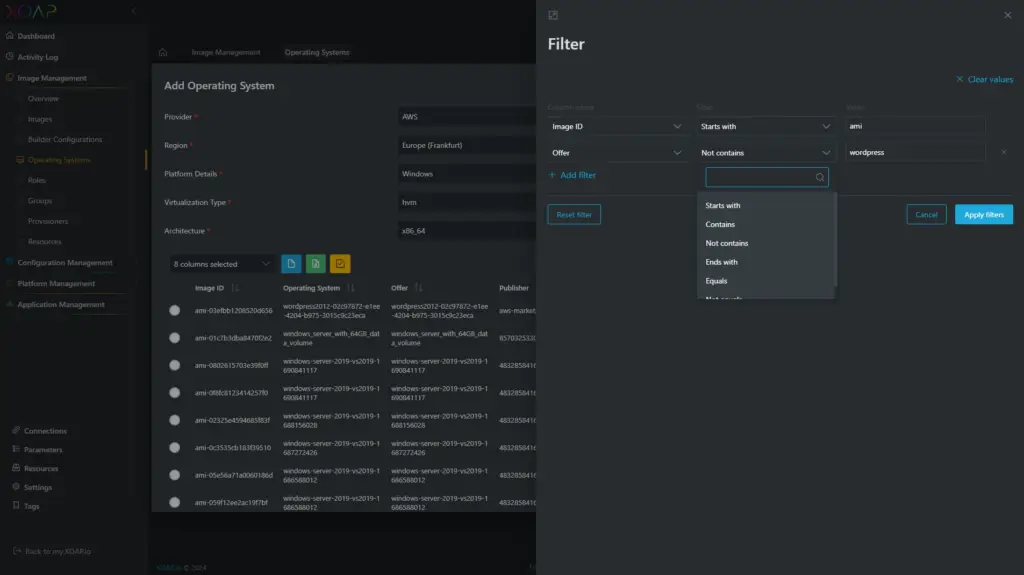The width and height of the screenshot is (1024, 575).
Task: Select radio for ami-03efbb1208520d656
Action: (174, 310)
